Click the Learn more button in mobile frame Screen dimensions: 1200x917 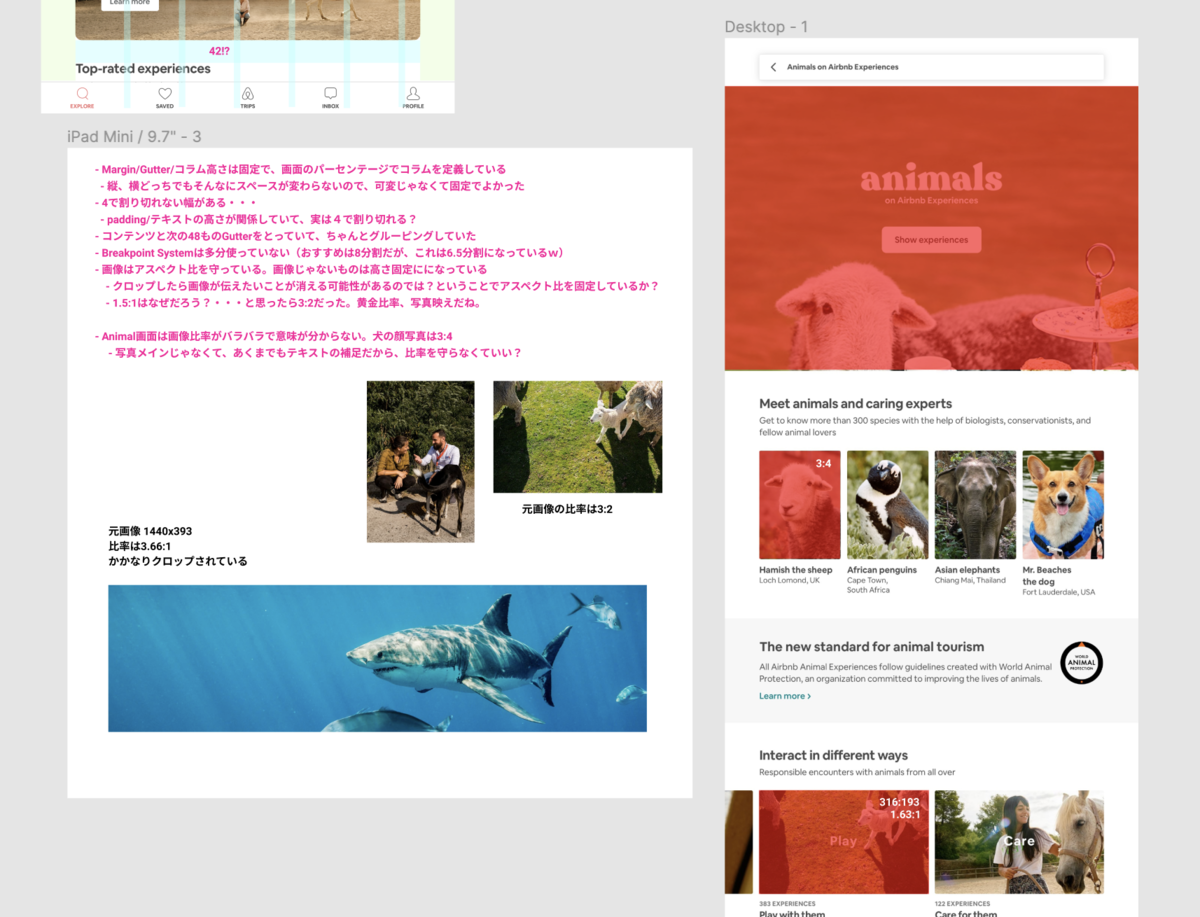pyautogui.click(x=130, y=3)
